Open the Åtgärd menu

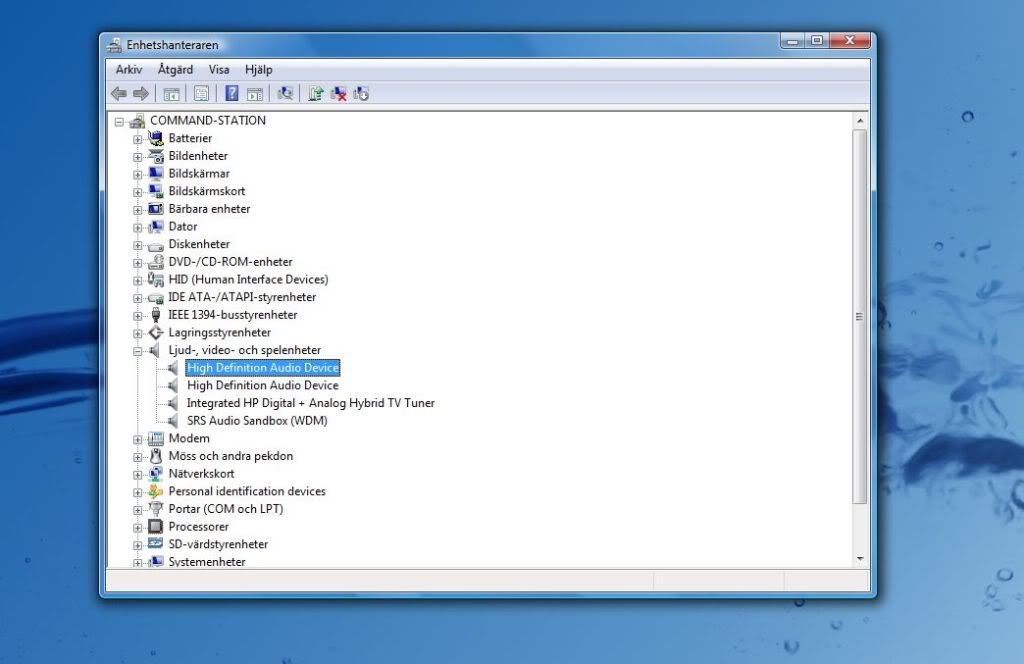click(175, 69)
